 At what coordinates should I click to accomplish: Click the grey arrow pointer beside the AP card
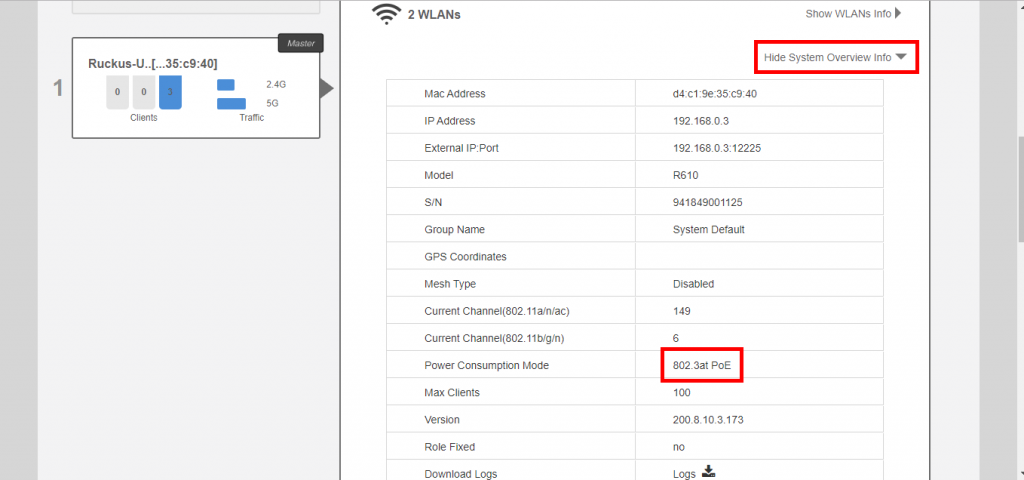[326, 89]
